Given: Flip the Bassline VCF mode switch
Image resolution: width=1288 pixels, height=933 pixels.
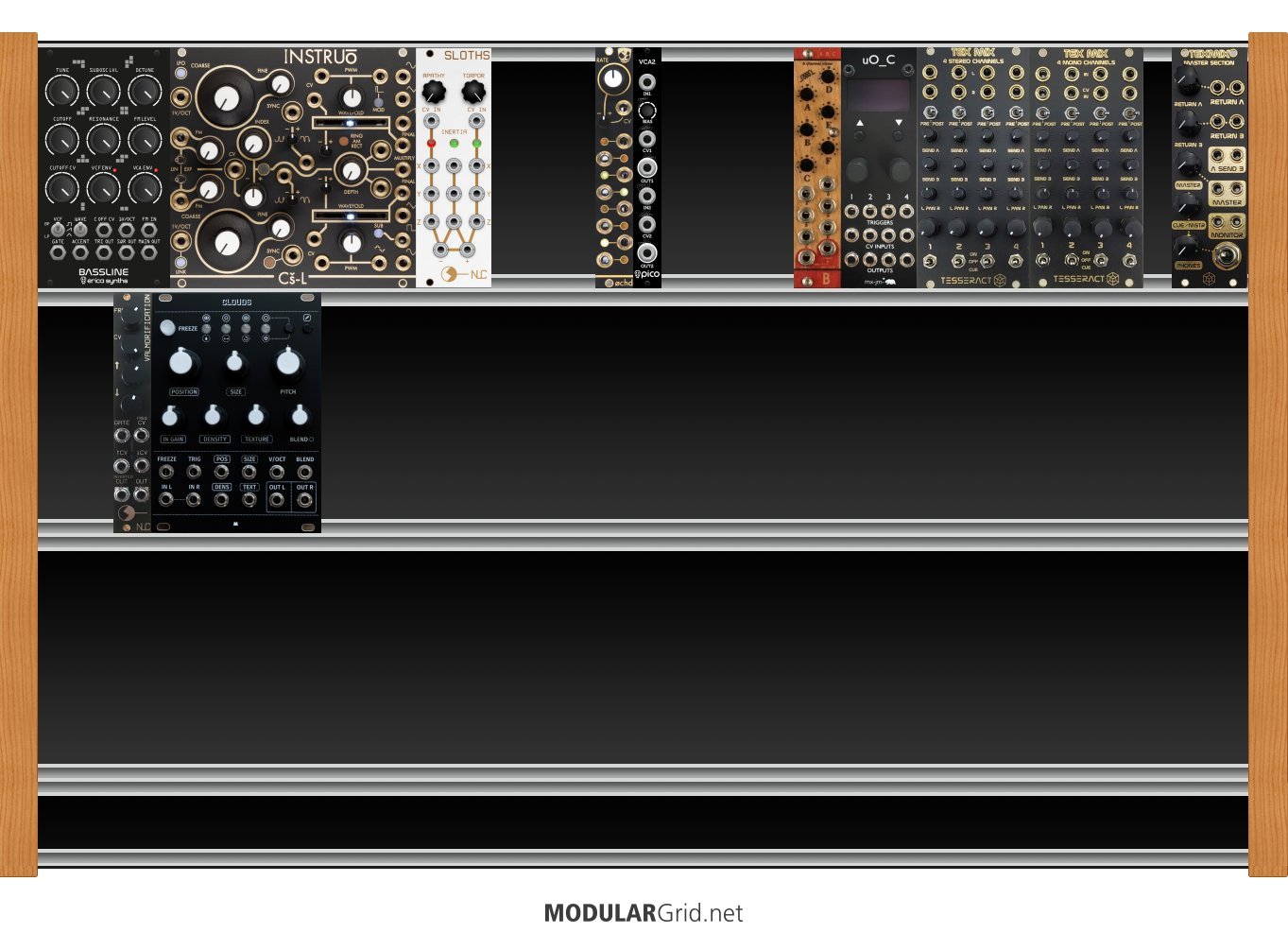Looking at the screenshot, I should pyautogui.click(x=59, y=230).
